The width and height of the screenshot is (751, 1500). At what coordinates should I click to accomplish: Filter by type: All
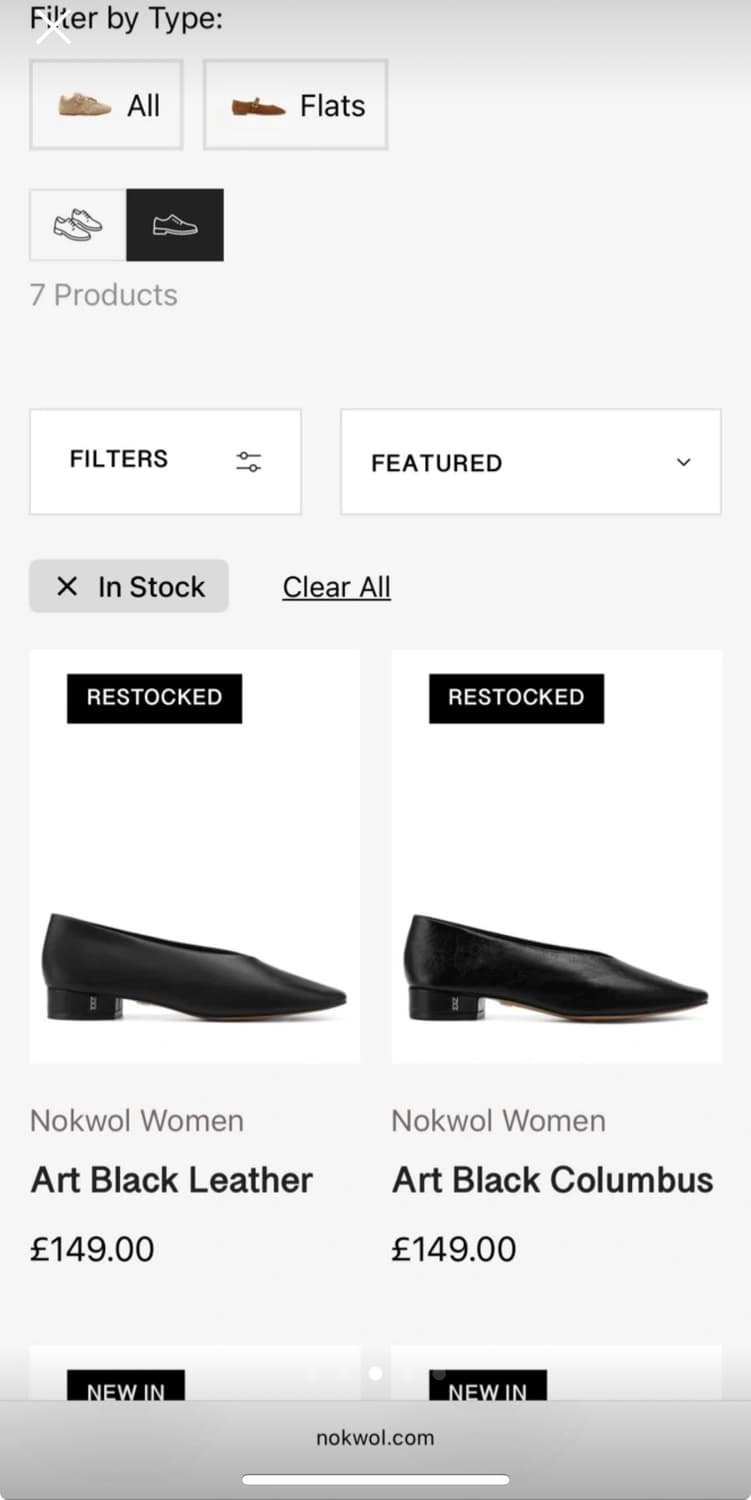pos(107,105)
